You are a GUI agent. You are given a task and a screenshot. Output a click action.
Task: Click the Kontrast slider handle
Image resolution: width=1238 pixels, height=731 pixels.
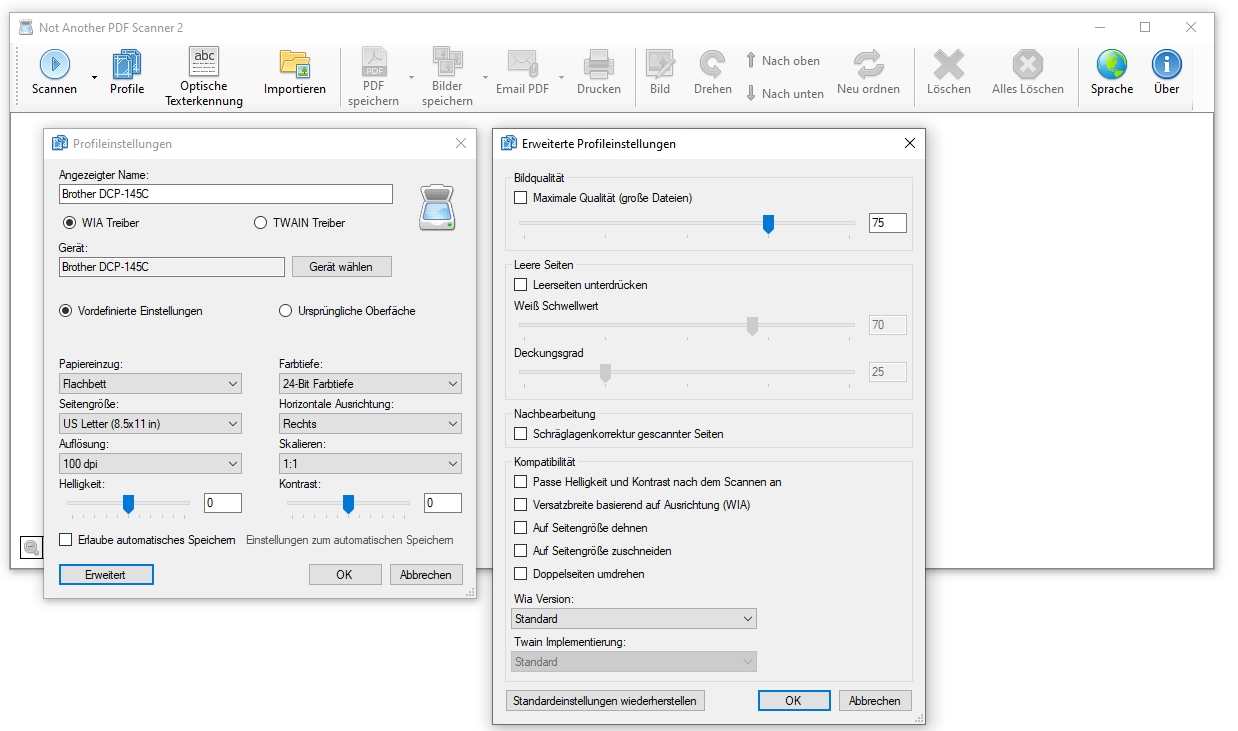point(348,504)
